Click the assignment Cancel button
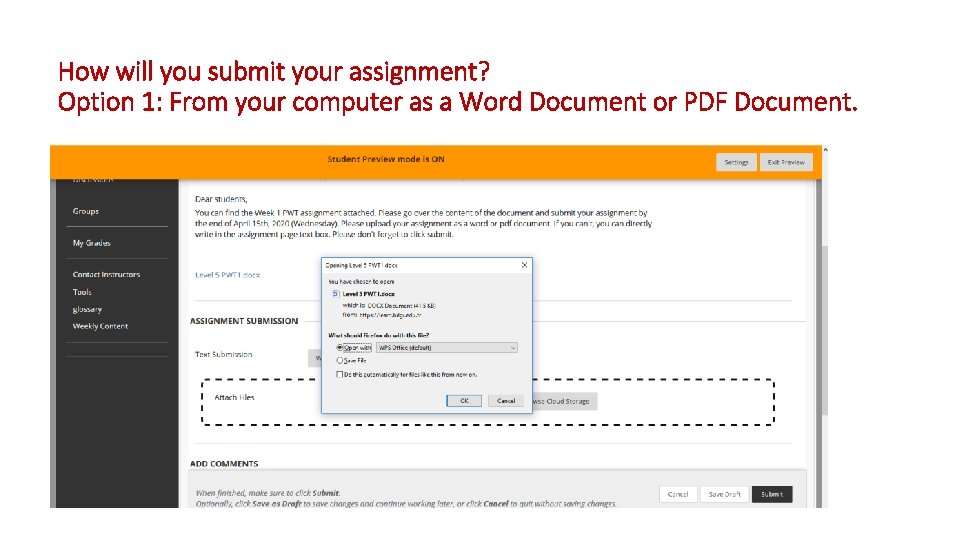960x540 pixels. pos(678,494)
